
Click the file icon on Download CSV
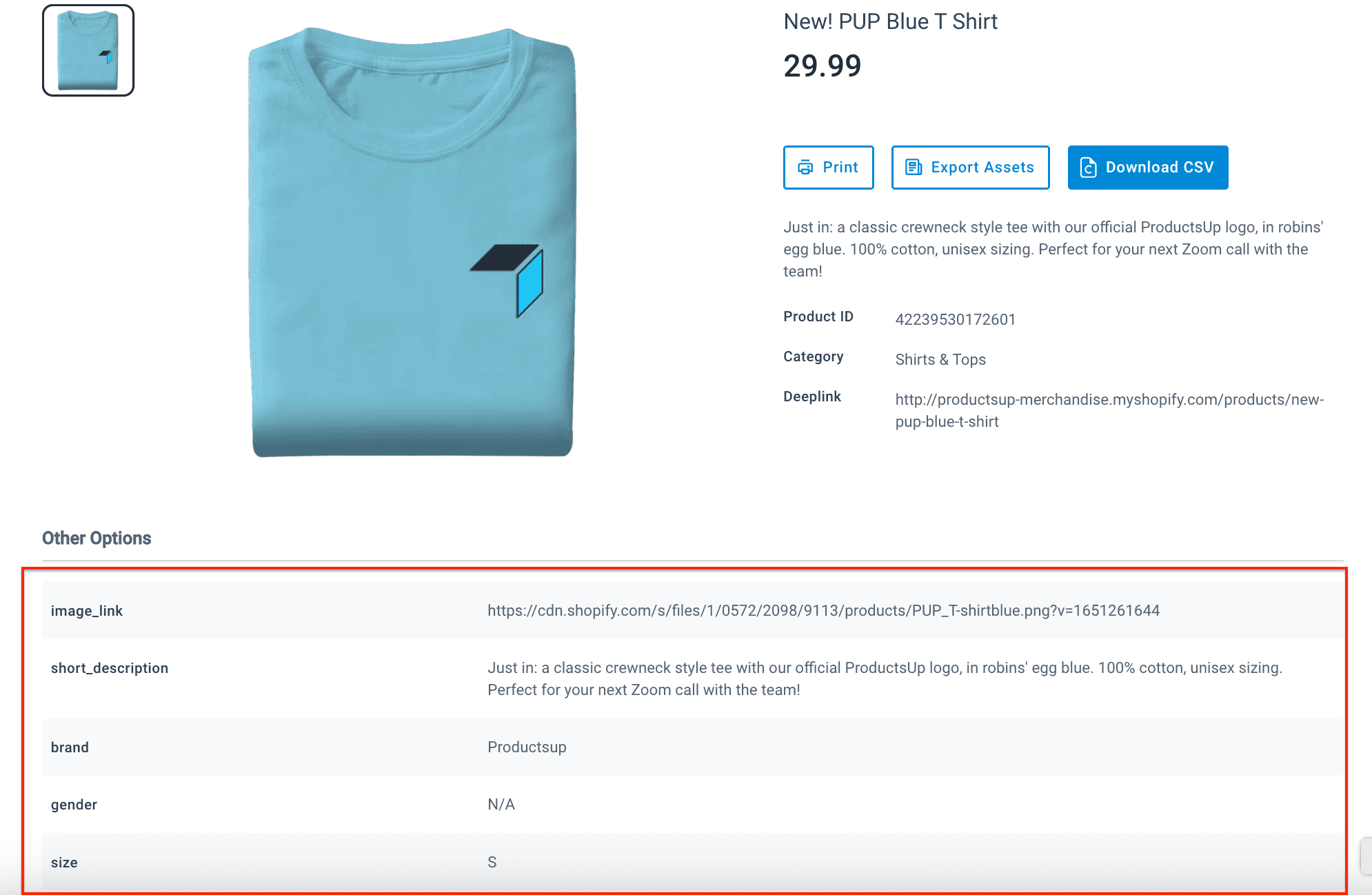(1088, 168)
